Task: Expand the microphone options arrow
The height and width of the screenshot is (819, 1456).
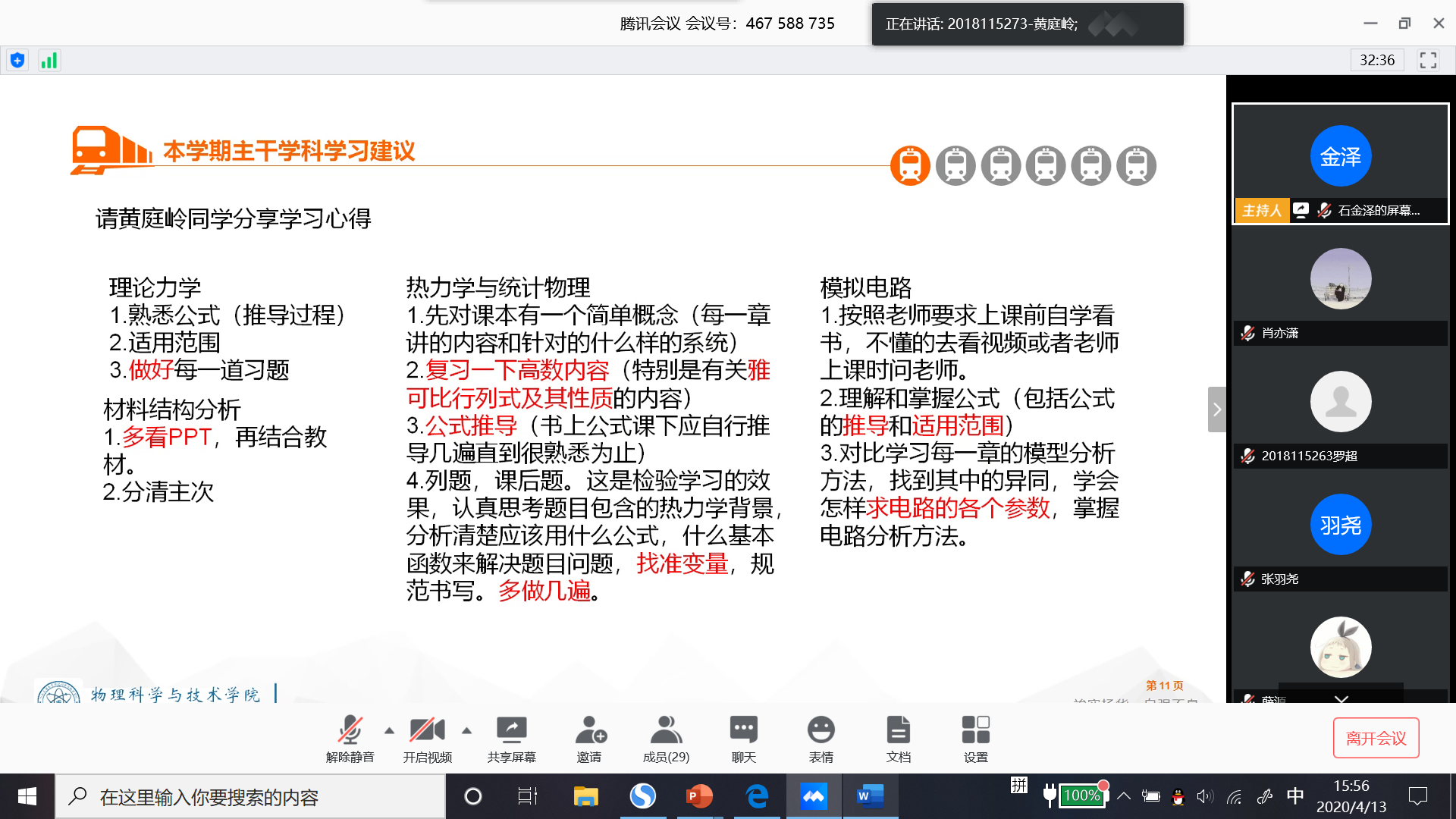Action: [389, 731]
